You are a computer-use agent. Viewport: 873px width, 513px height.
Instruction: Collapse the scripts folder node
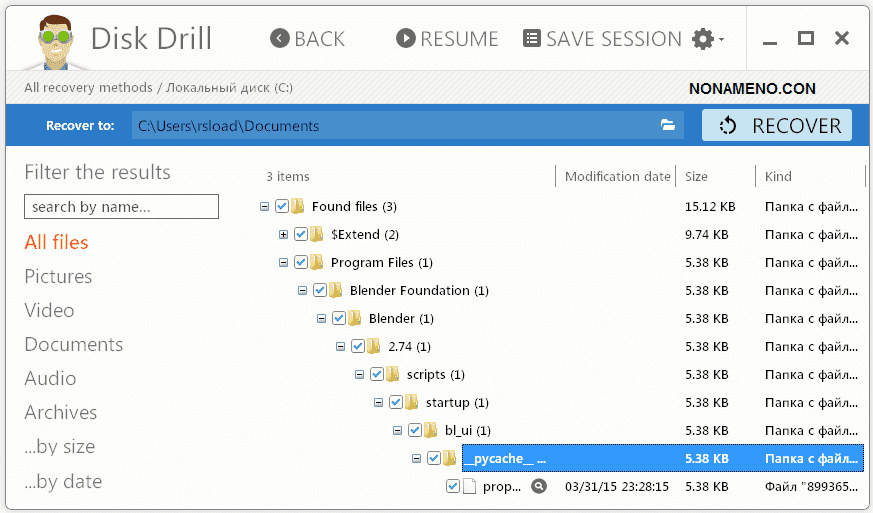360,375
